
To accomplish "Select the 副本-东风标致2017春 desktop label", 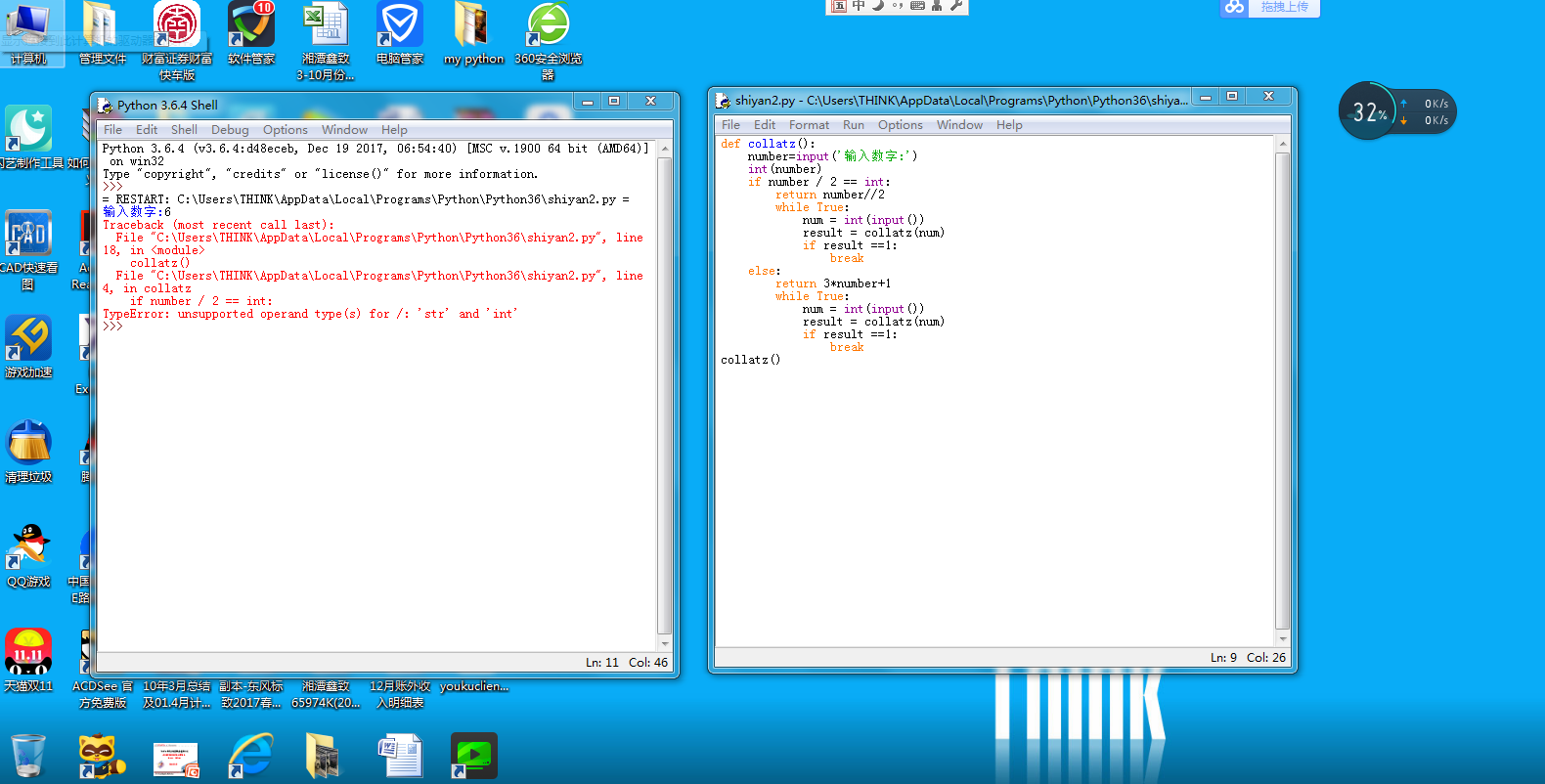I will [x=251, y=694].
